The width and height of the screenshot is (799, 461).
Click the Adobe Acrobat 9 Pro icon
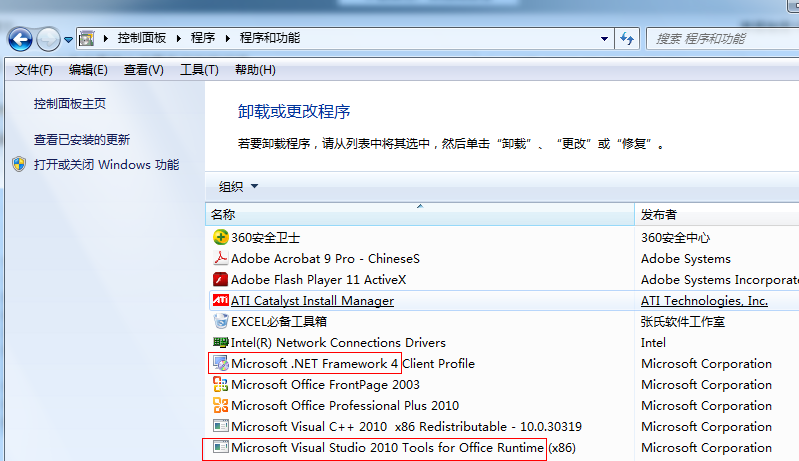click(x=221, y=259)
